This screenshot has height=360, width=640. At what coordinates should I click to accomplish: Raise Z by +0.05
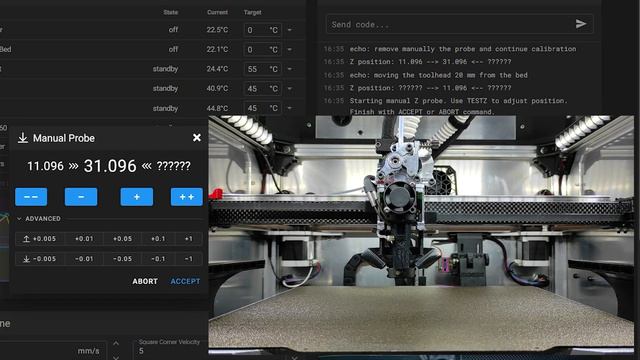[x=122, y=239]
